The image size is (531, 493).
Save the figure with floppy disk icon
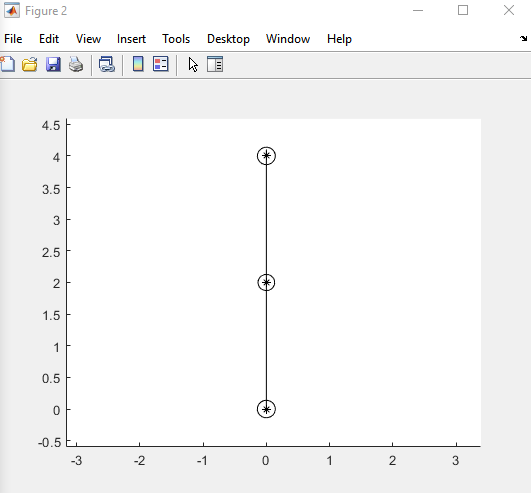[53, 64]
